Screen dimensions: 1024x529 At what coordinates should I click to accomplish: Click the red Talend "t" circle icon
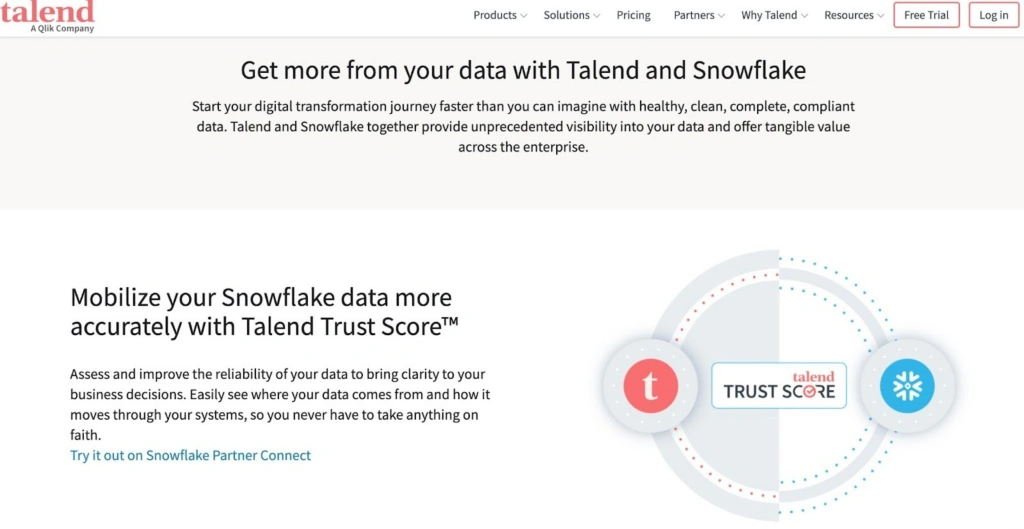point(651,386)
